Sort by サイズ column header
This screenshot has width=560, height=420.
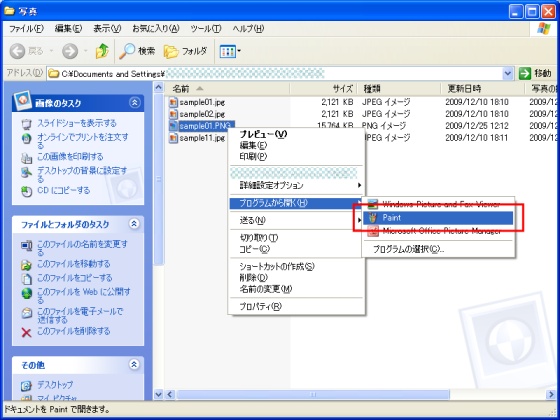click(x=324, y=89)
